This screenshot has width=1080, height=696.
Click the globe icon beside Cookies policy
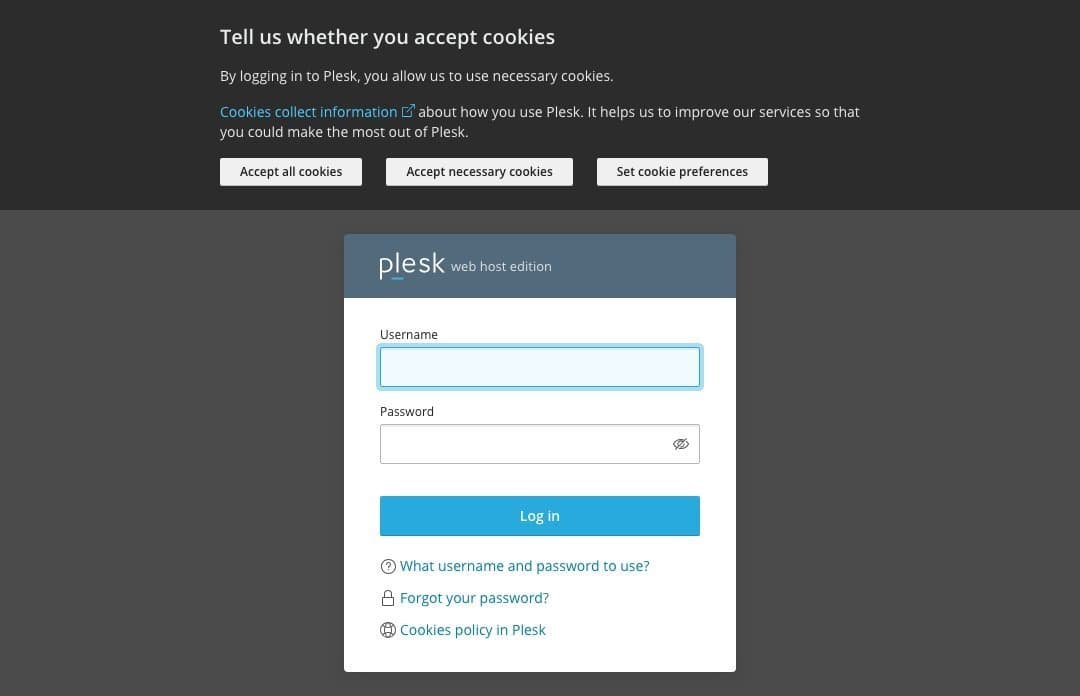click(388, 630)
